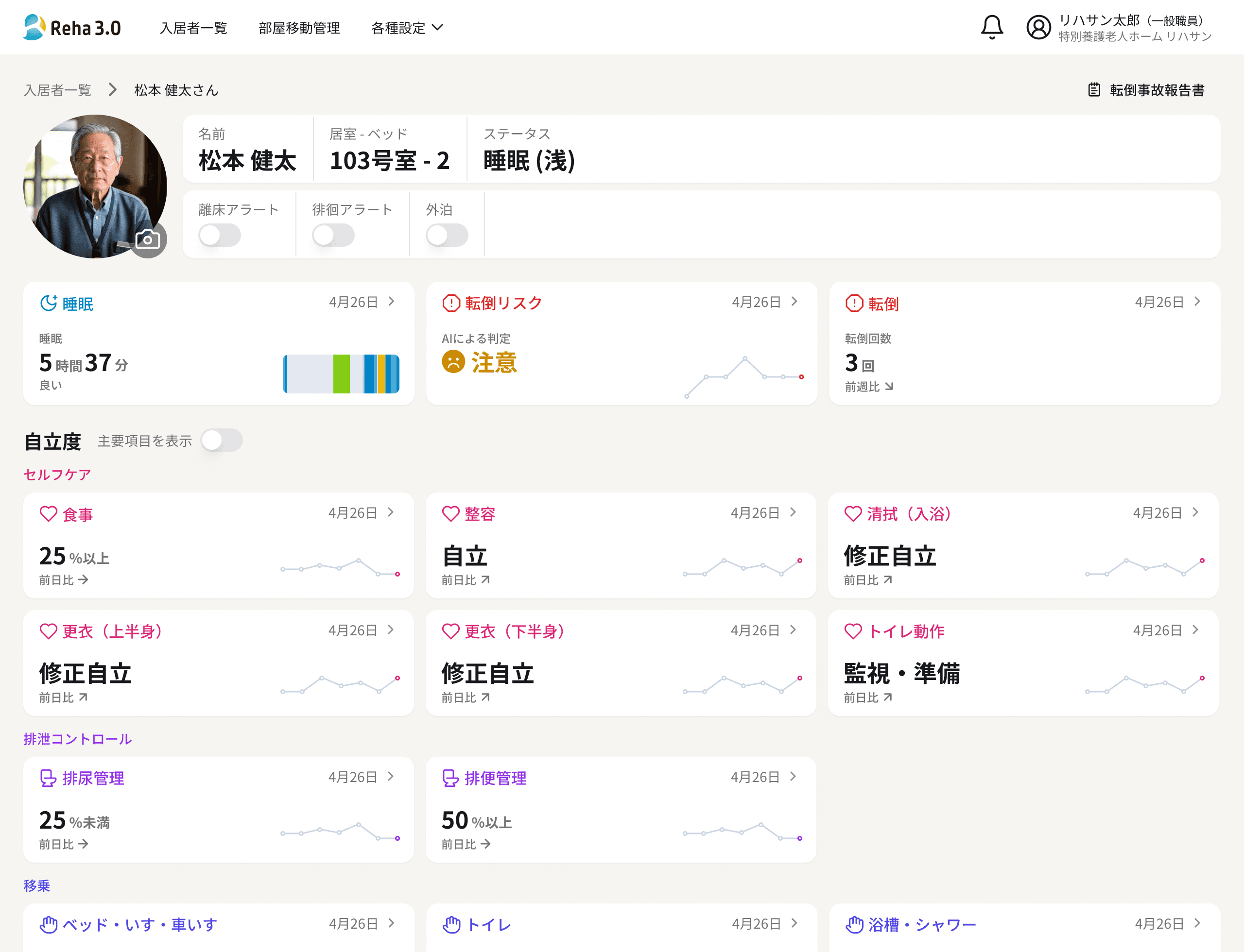Click the toilet icon next to 排尿管理

(48, 778)
